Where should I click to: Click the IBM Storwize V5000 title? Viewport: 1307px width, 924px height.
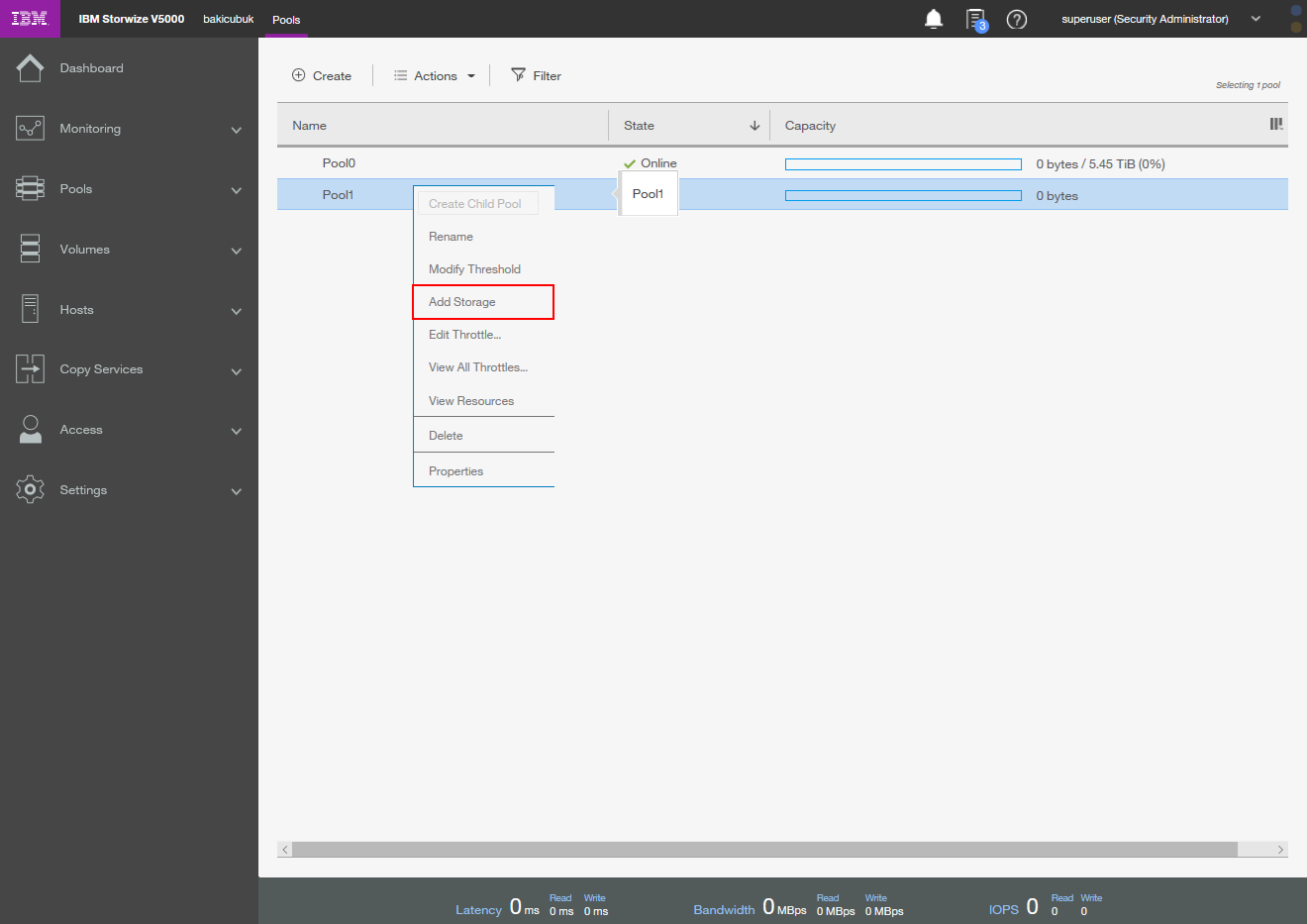[x=132, y=19]
